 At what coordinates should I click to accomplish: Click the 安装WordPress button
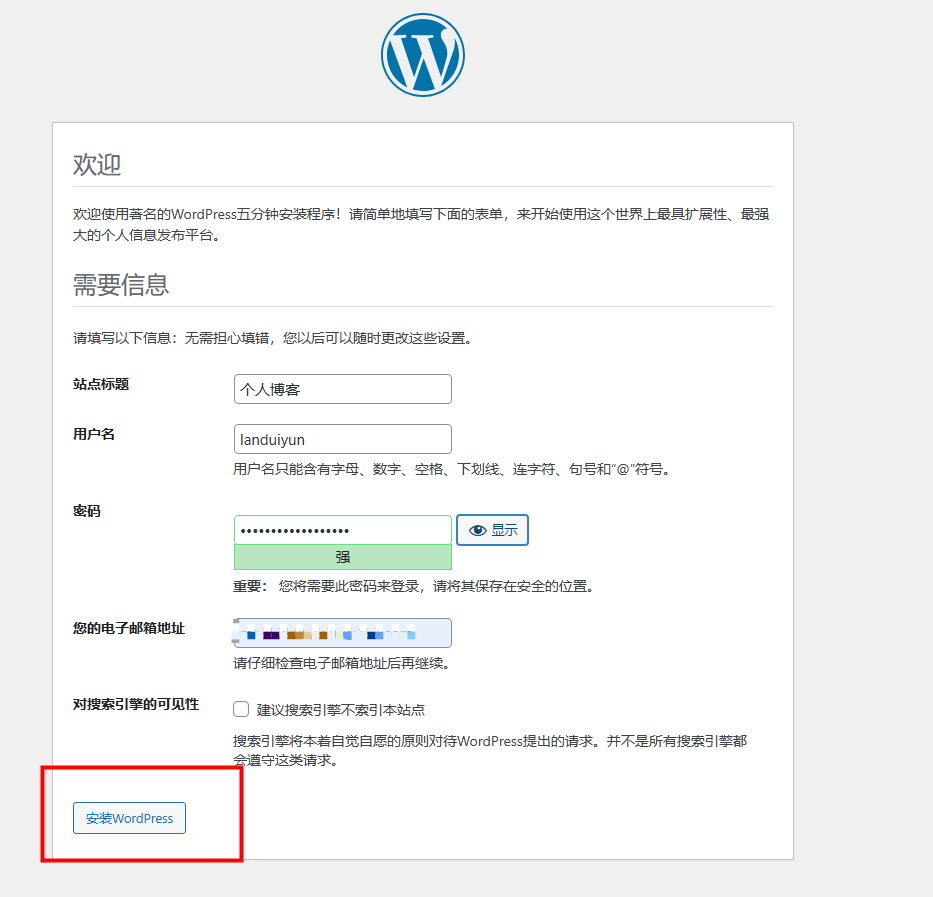click(129, 818)
